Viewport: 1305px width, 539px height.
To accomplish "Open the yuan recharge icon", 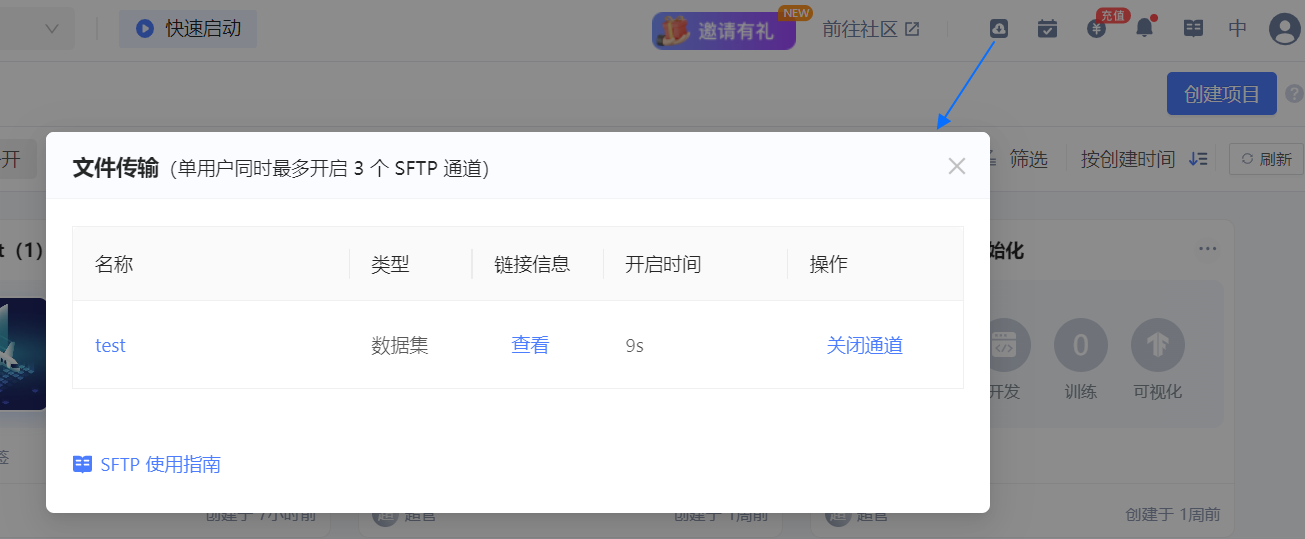I will coord(1097,29).
